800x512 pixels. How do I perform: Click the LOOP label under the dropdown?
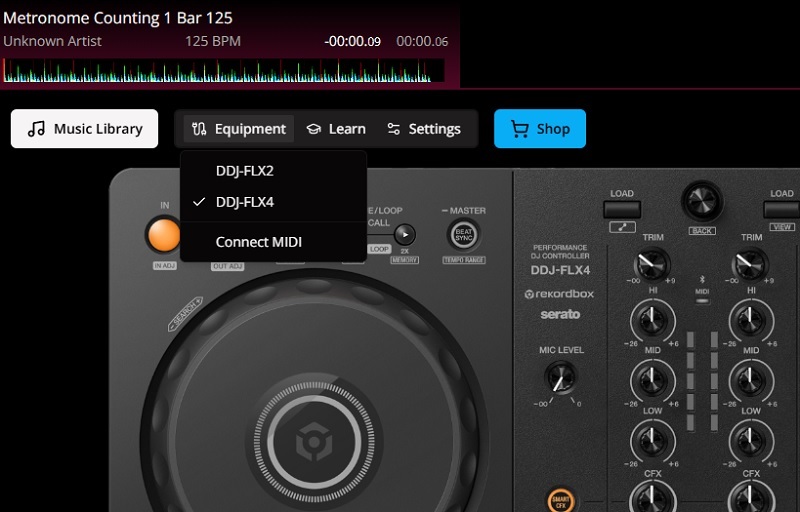tap(379, 249)
